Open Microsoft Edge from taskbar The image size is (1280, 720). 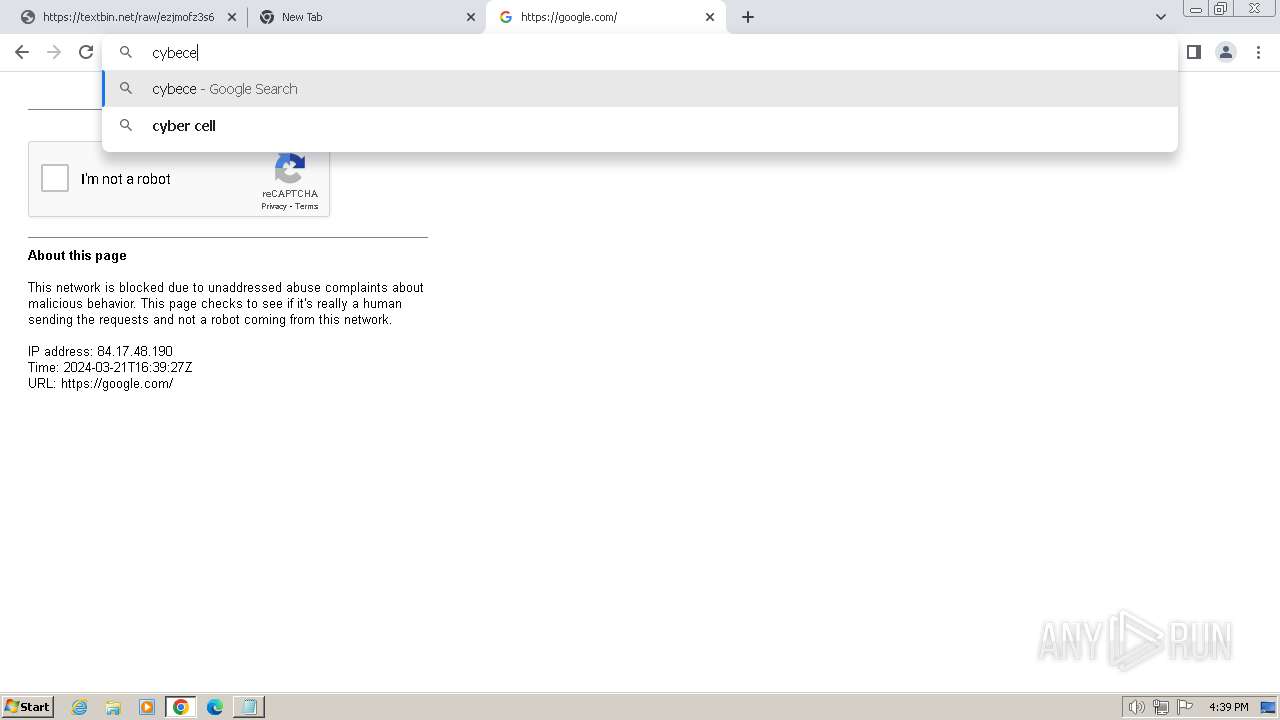(x=215, y=707)
